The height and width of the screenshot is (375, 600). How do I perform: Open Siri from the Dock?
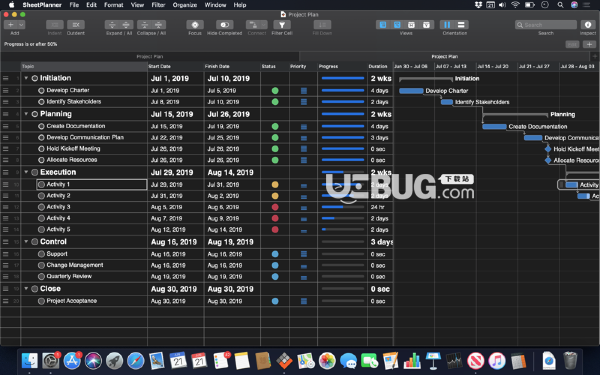(x=93, y=361)
